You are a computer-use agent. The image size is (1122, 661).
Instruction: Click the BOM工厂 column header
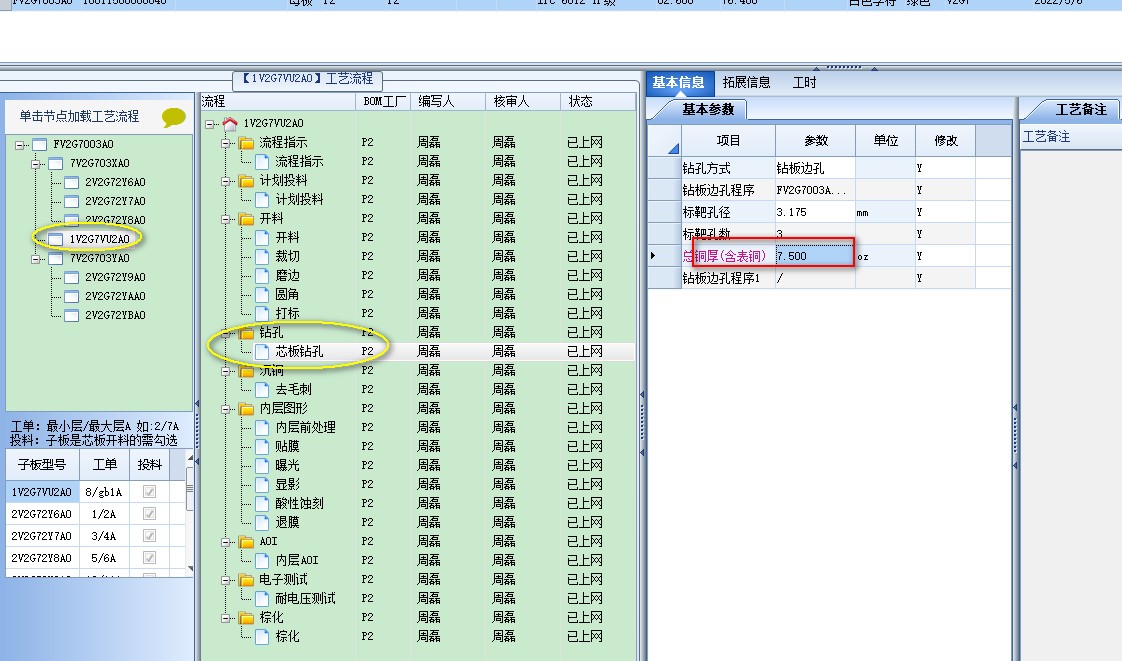383,102
